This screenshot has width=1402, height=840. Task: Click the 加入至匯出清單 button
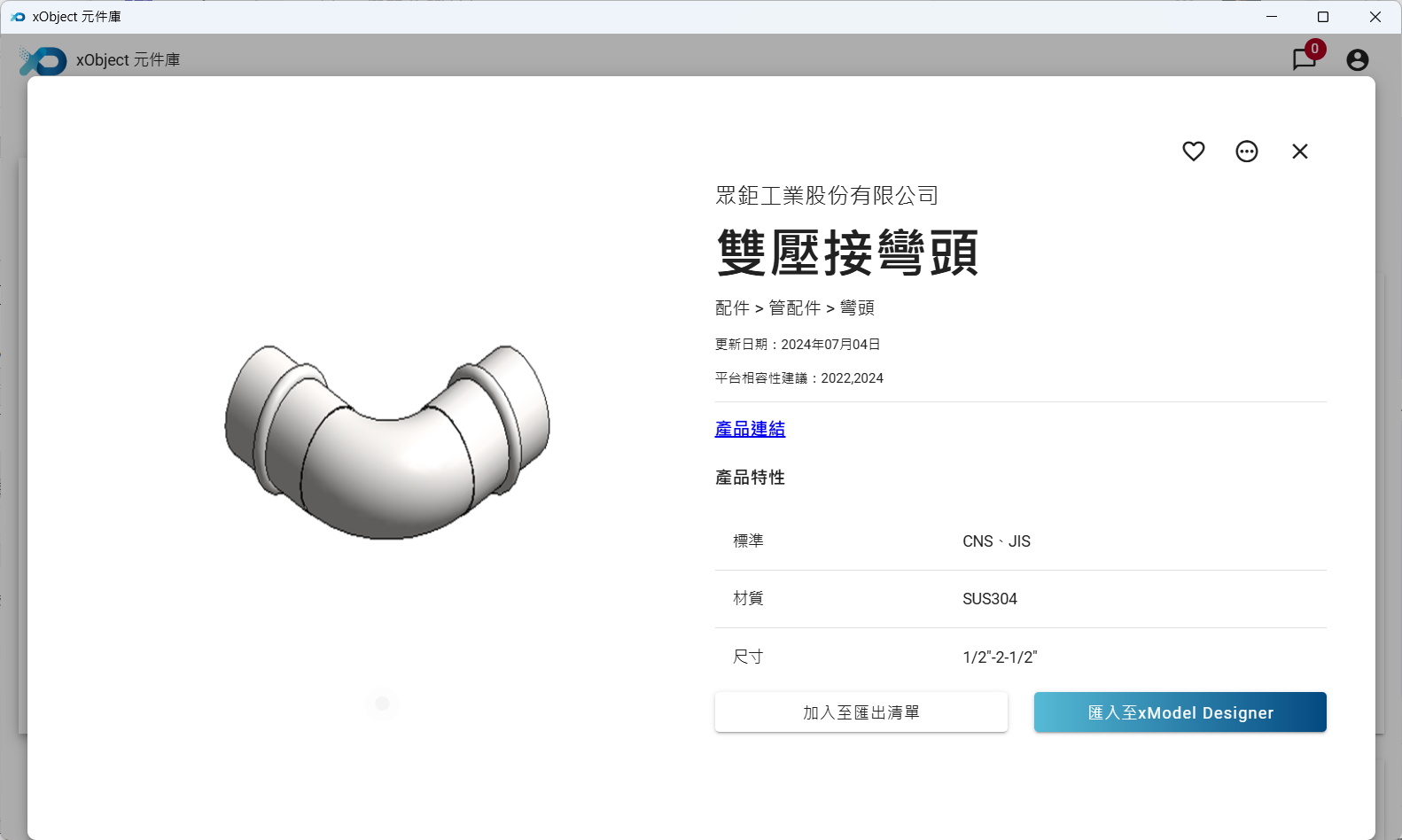tap(861, 712)
